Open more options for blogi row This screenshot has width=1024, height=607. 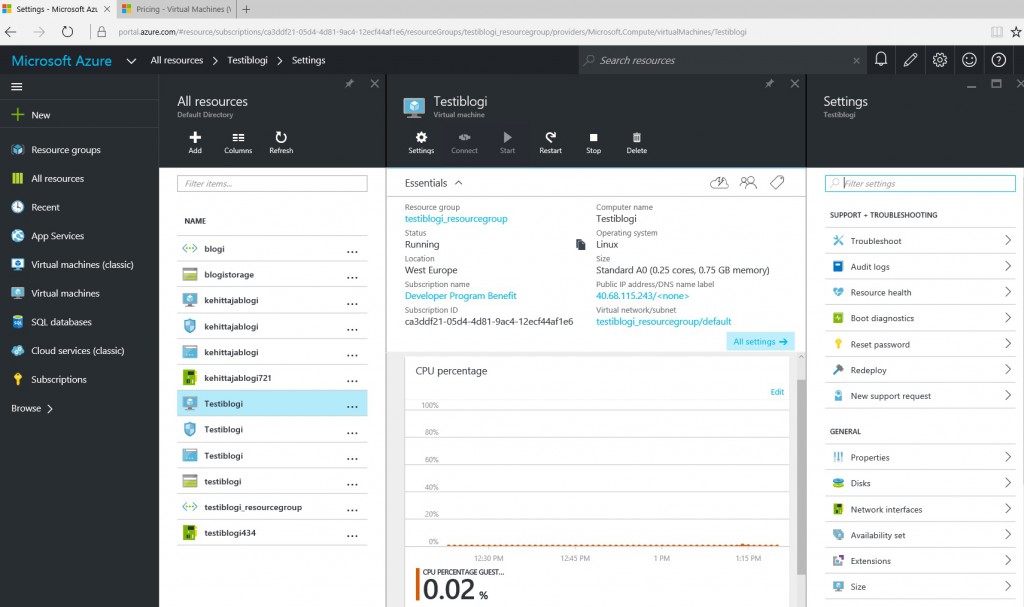[352, 251]
